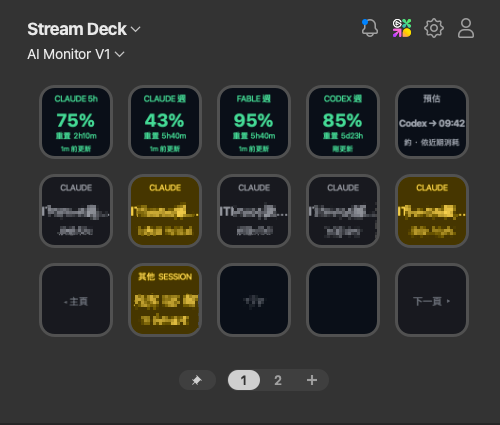Open the user account profile icon
This screenshot has height=425, width=500.
point(466,28)
